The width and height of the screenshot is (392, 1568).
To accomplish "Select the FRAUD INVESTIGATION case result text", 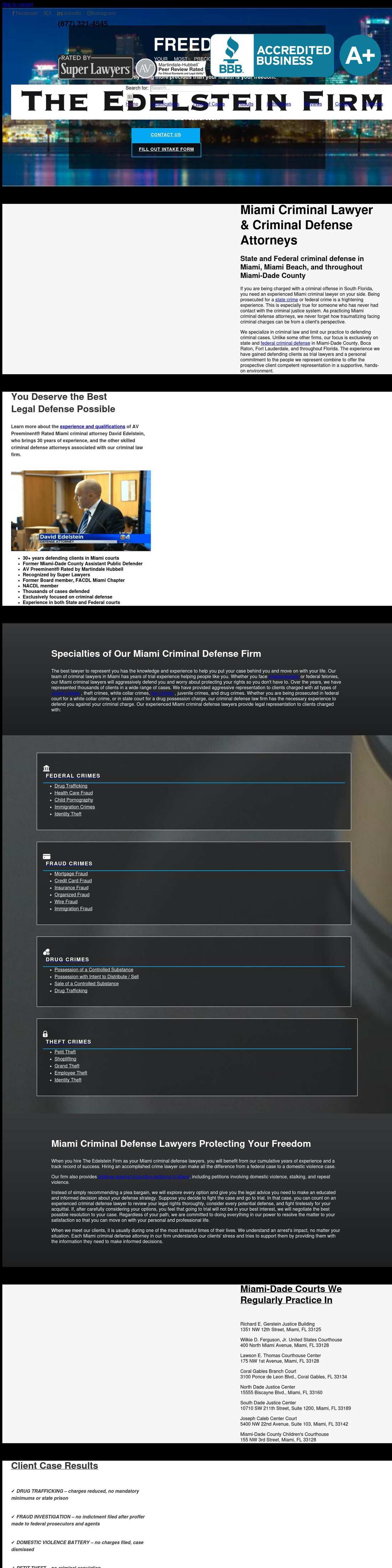I will pyautogui.click(x=78, y=1521).
